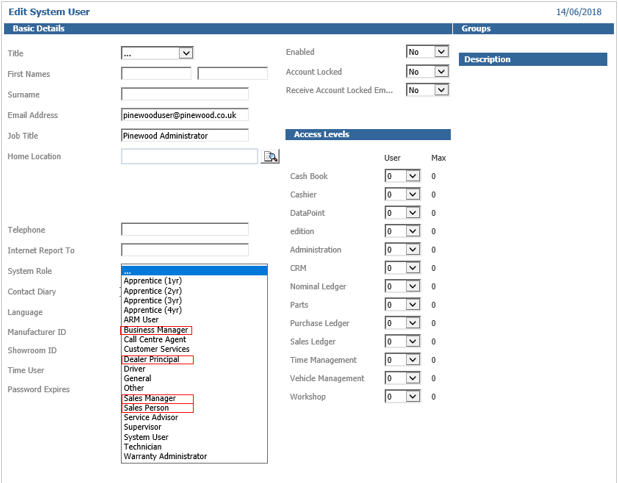This screenshot has width=618, height=483.
Task: Choose the Customer Services role
Action: click(x=194, y=349)
